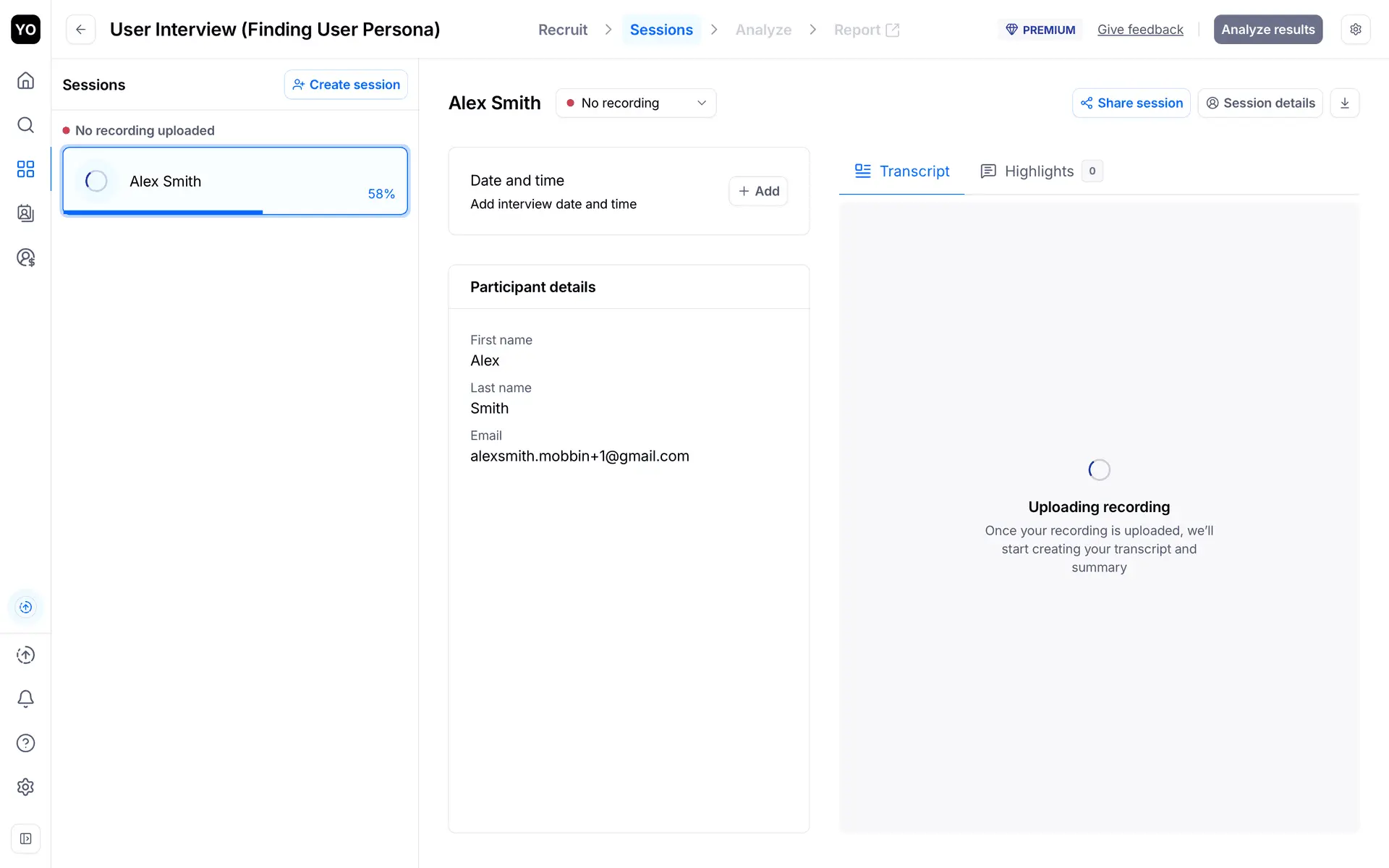Image resolution: width=1389 pixels, height=868 pixels.
Task: Select the Transcript tab
Action: (901, 171)
